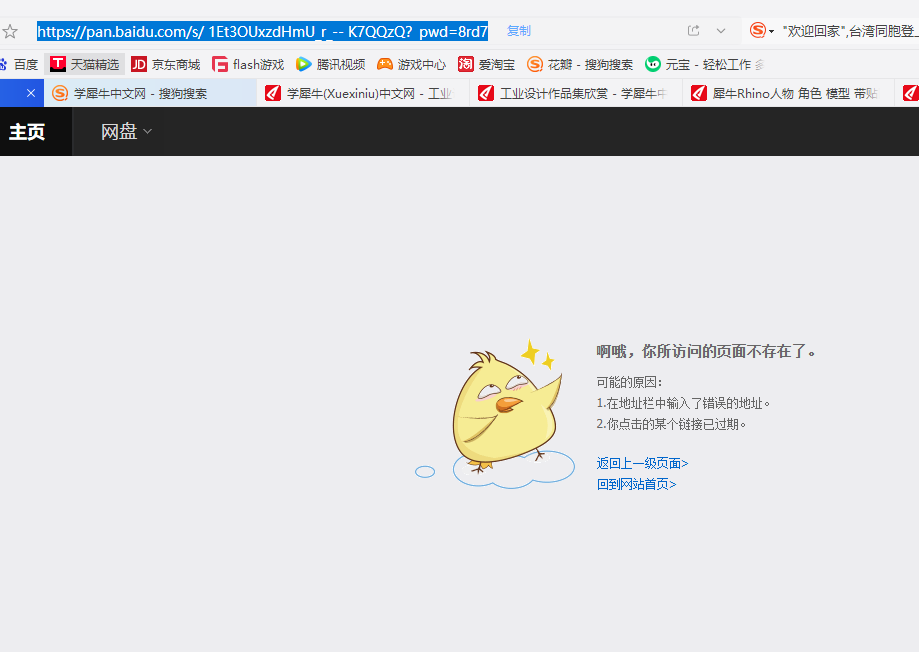Viewport: 919px width, 652px height.
Task: Click the Sogou icon beside 花瓣 bookmark
Action: (x=535, y=64)
